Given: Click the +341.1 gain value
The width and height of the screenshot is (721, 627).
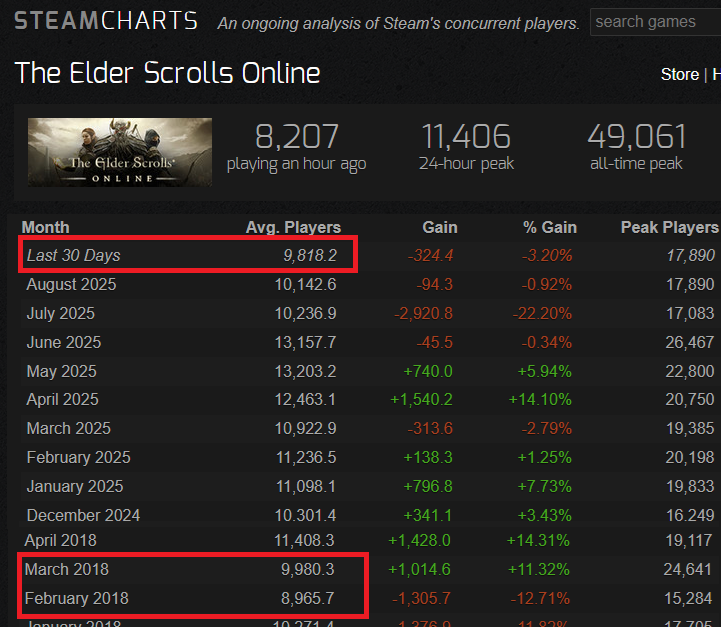Looking at the screenshot, I should click(428, 515).
